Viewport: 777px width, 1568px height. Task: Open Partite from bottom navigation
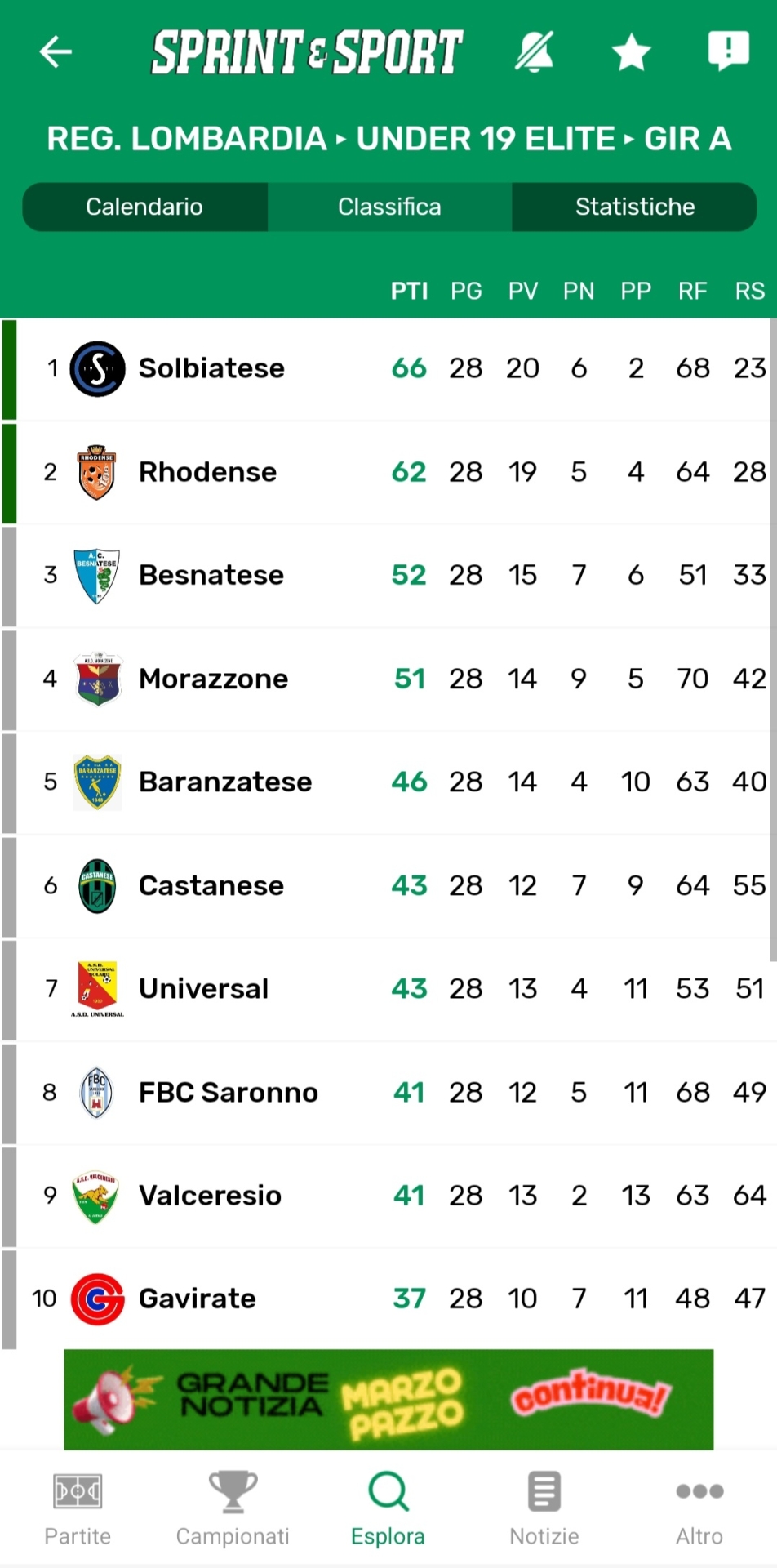coord(78,1508)
